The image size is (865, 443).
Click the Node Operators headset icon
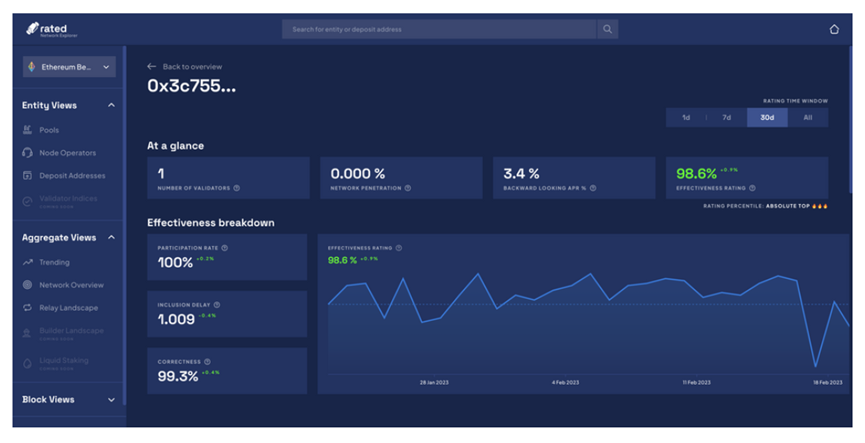[x=28, y=153]
